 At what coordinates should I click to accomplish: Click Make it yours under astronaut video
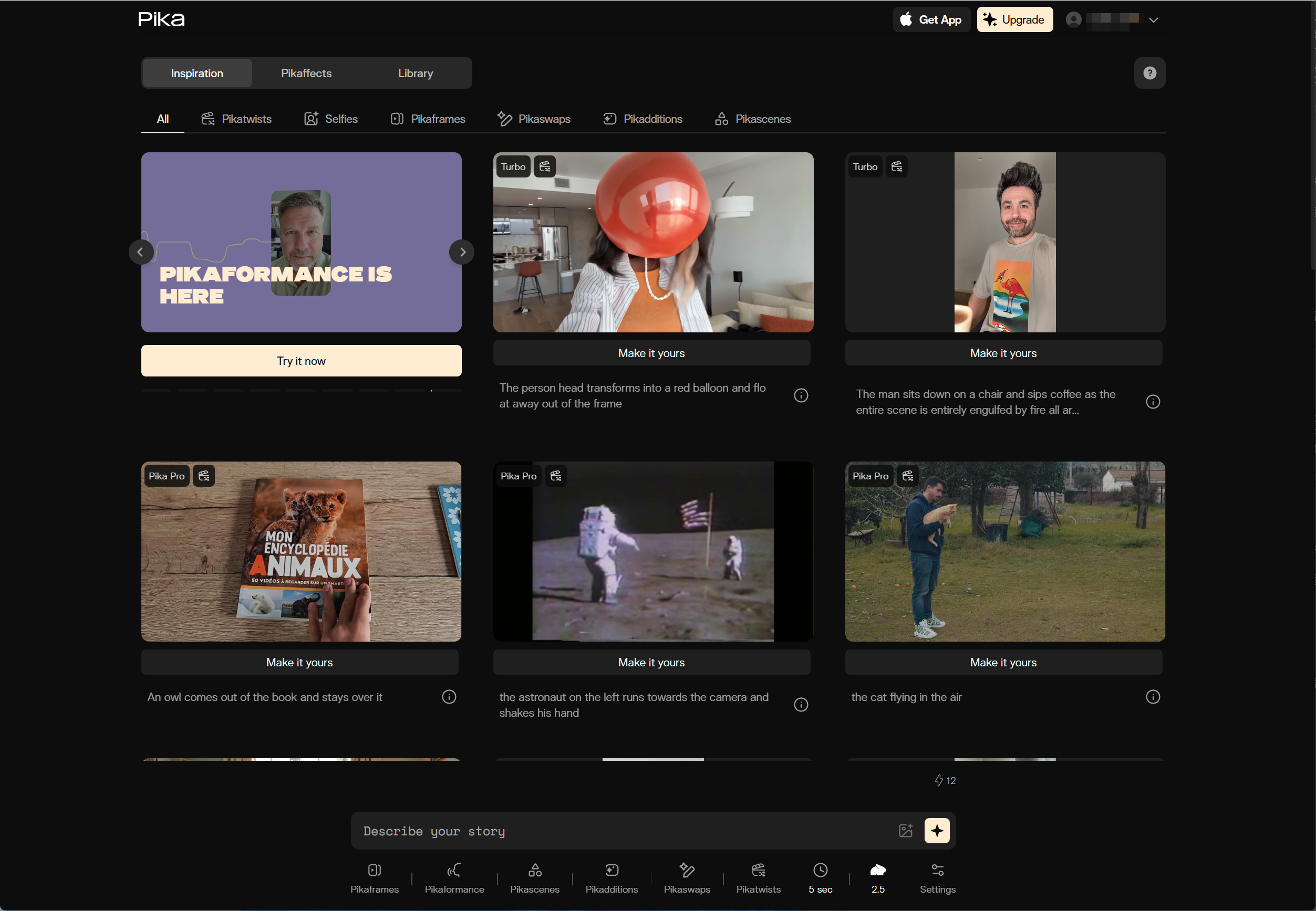(x=651, y=662)
